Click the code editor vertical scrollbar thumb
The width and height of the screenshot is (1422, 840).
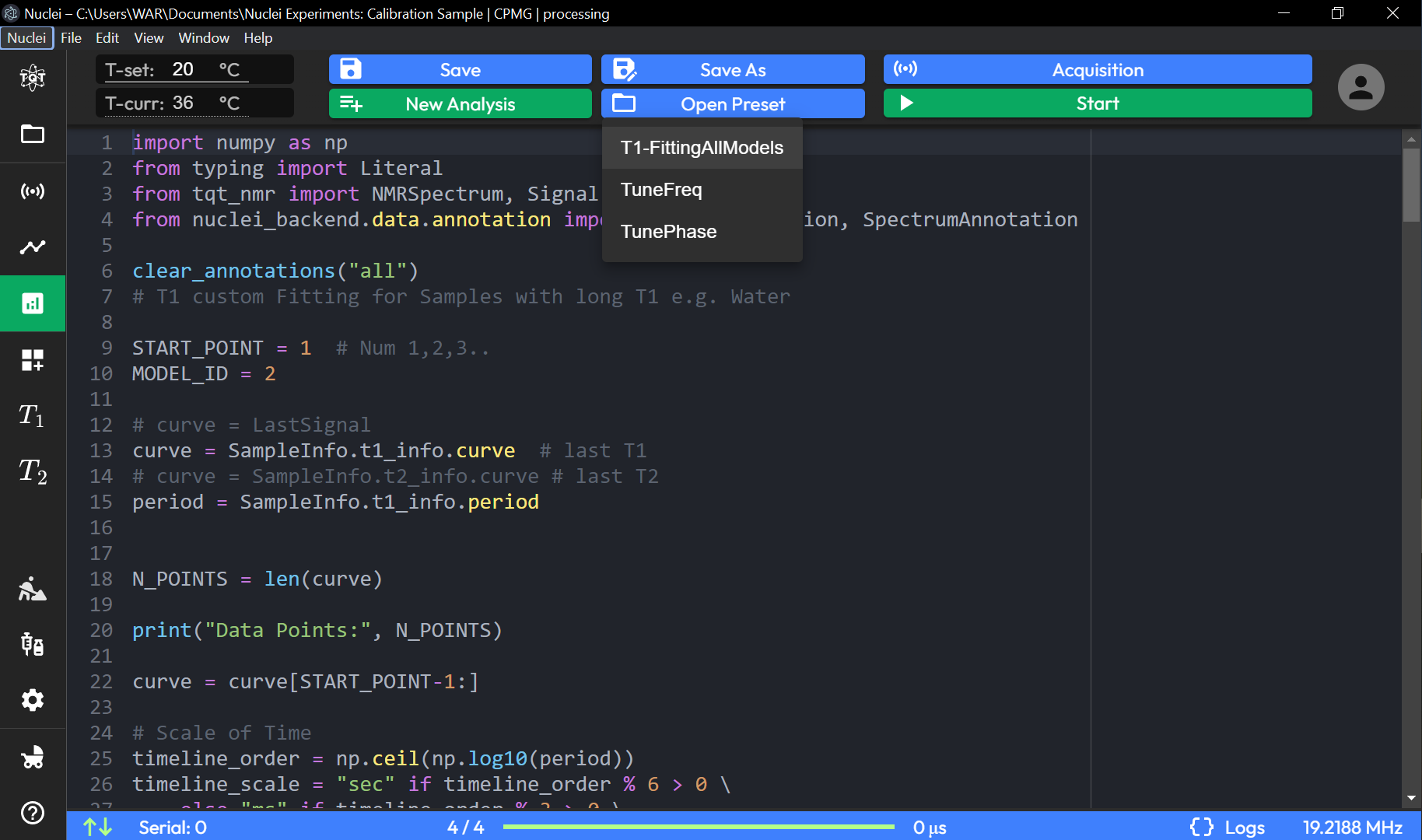(1411, 185)
